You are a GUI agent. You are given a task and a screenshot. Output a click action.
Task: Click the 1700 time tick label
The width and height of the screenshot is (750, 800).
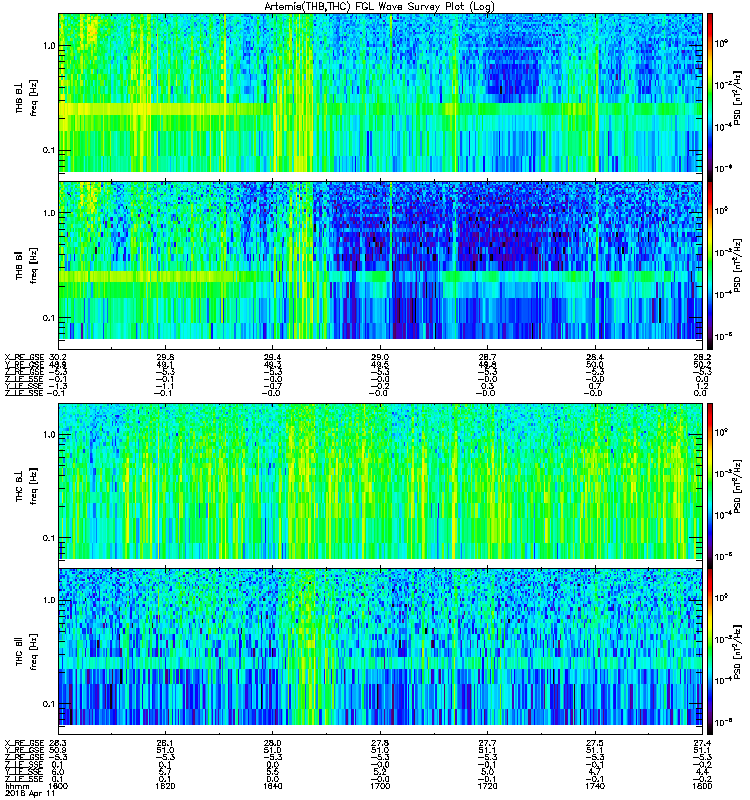(x=380, y=786)
